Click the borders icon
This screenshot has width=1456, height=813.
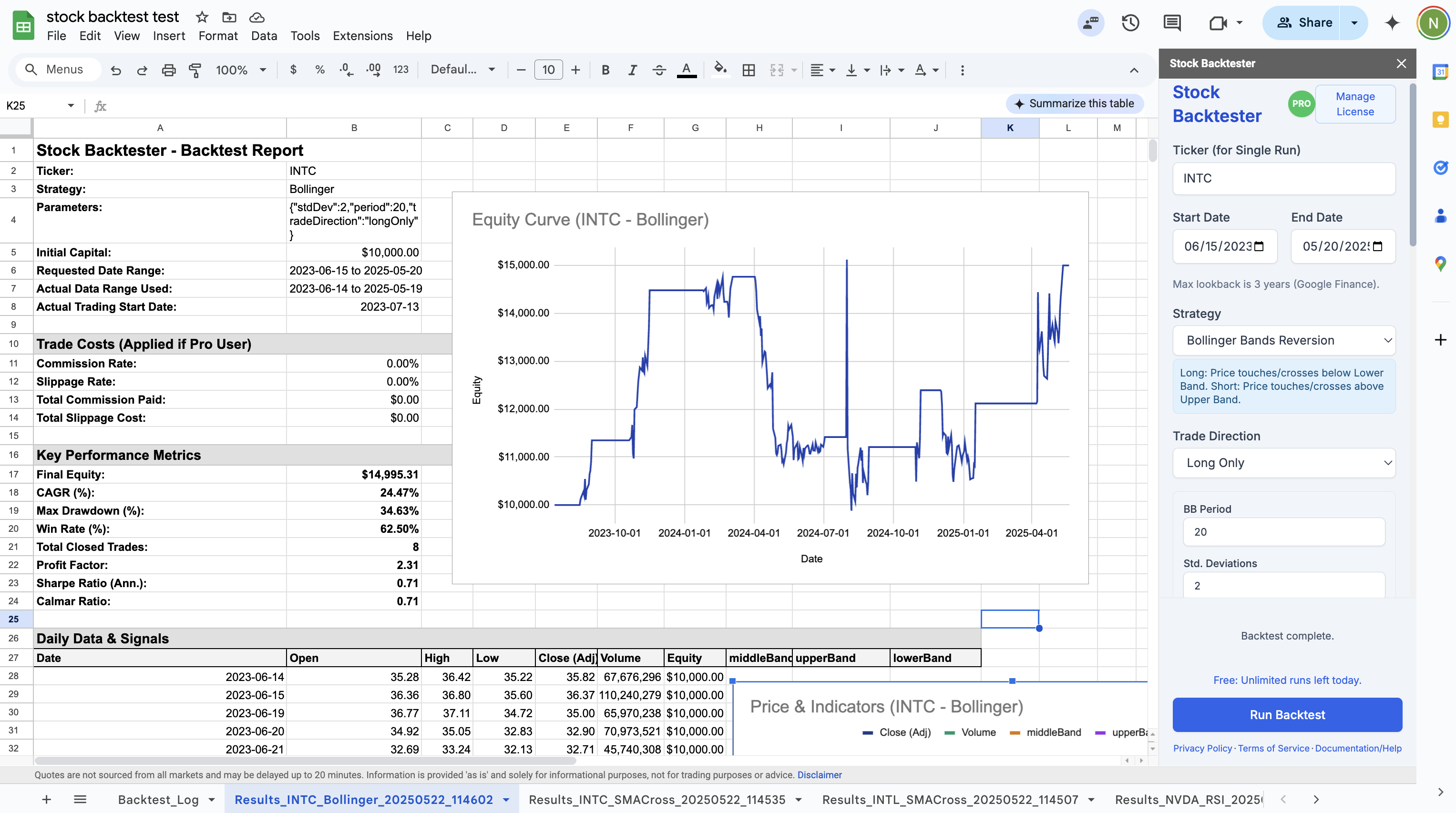point(749,70)
